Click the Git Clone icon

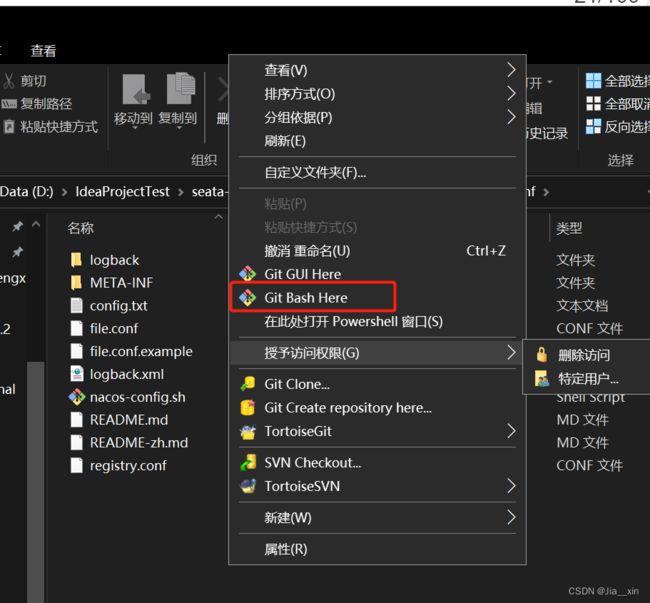(x=247, y=384)
